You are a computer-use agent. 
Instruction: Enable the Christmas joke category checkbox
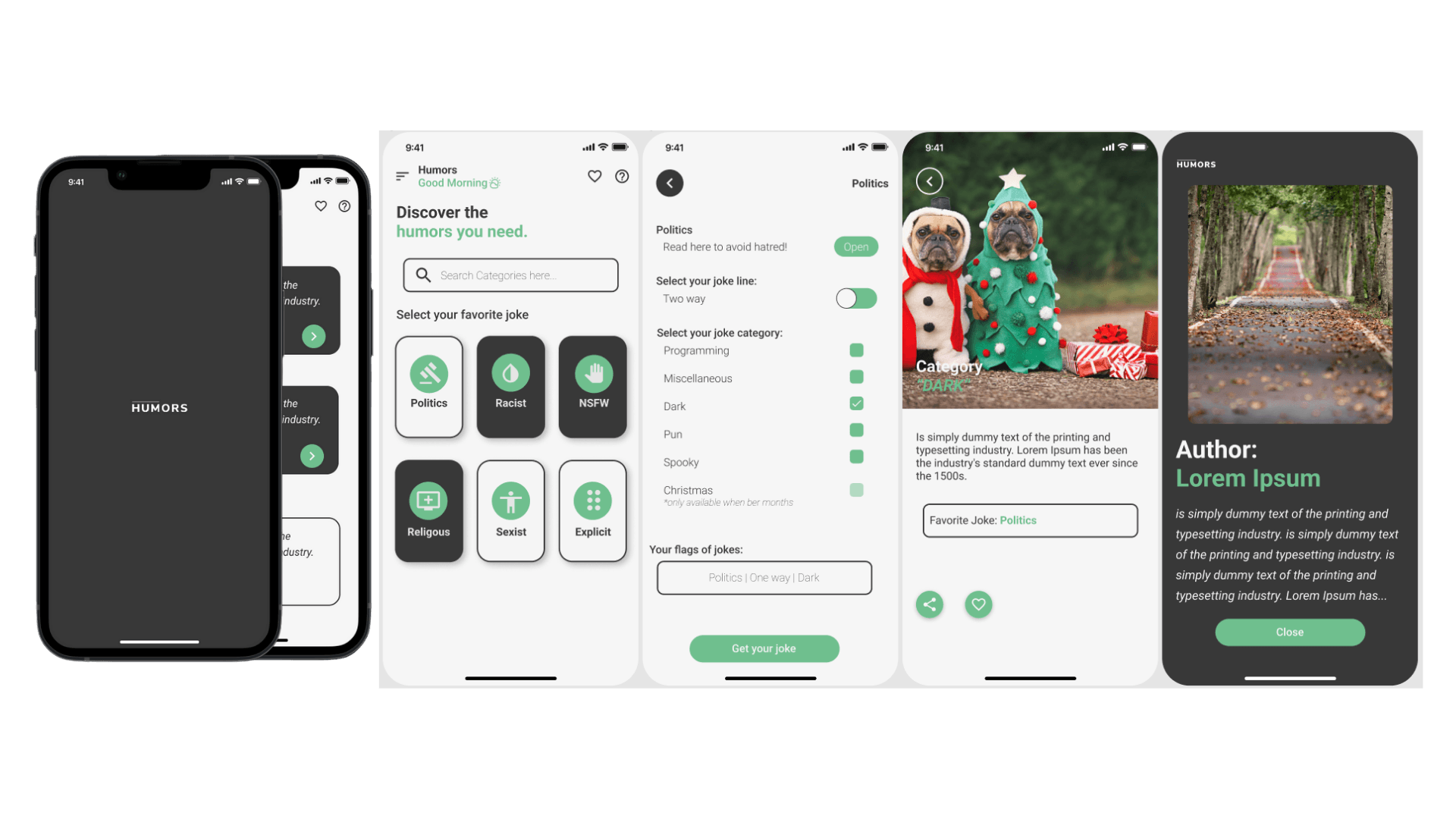857,489
